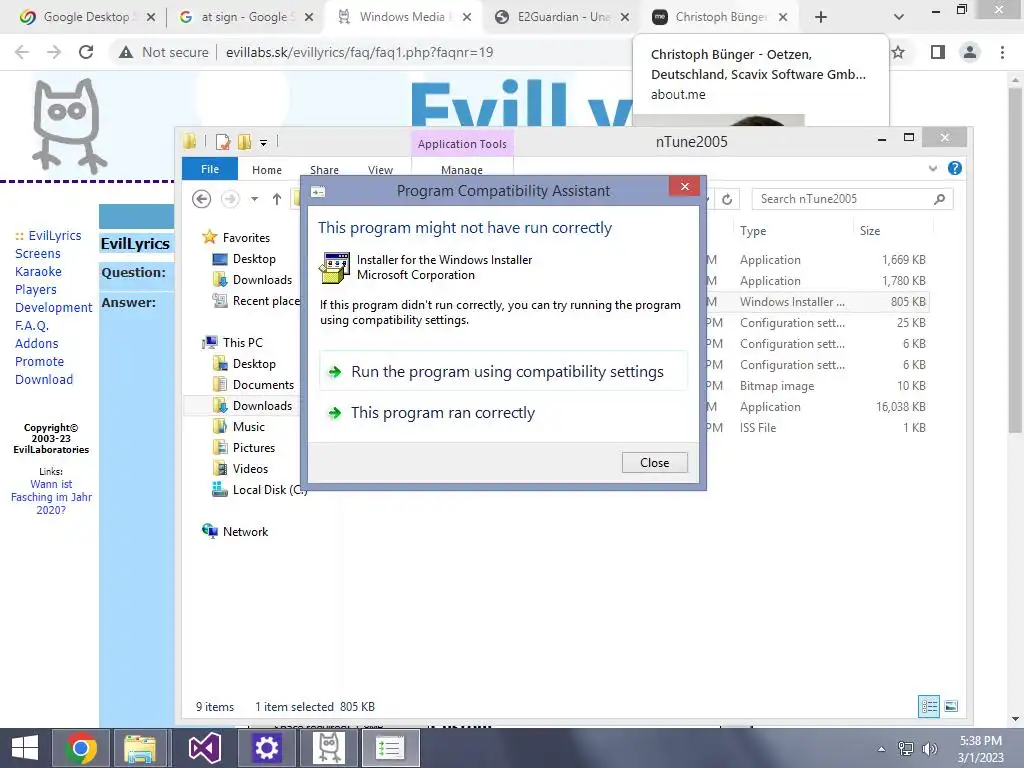Click the Search nTune2005 field

tap(852, 199)
